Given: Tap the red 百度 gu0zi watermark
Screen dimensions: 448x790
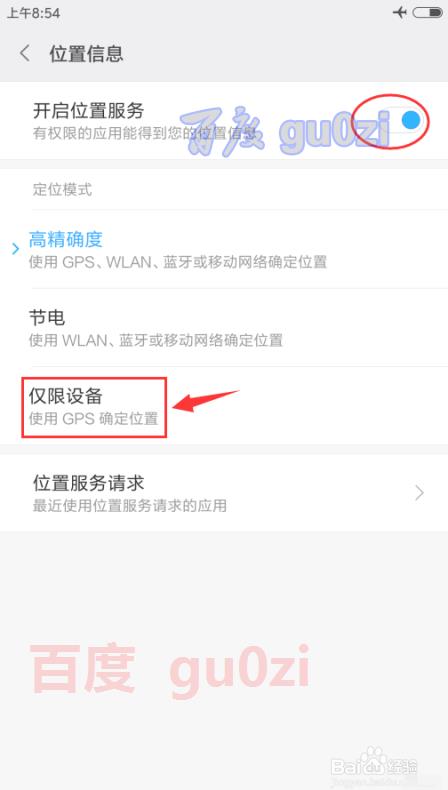Looking at the screenshot, I should click(169, 670).
